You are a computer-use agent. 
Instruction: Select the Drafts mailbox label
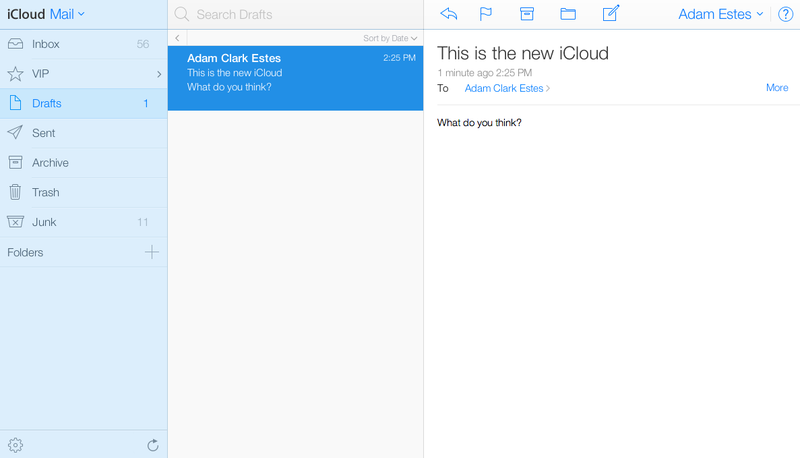[46, 104]
